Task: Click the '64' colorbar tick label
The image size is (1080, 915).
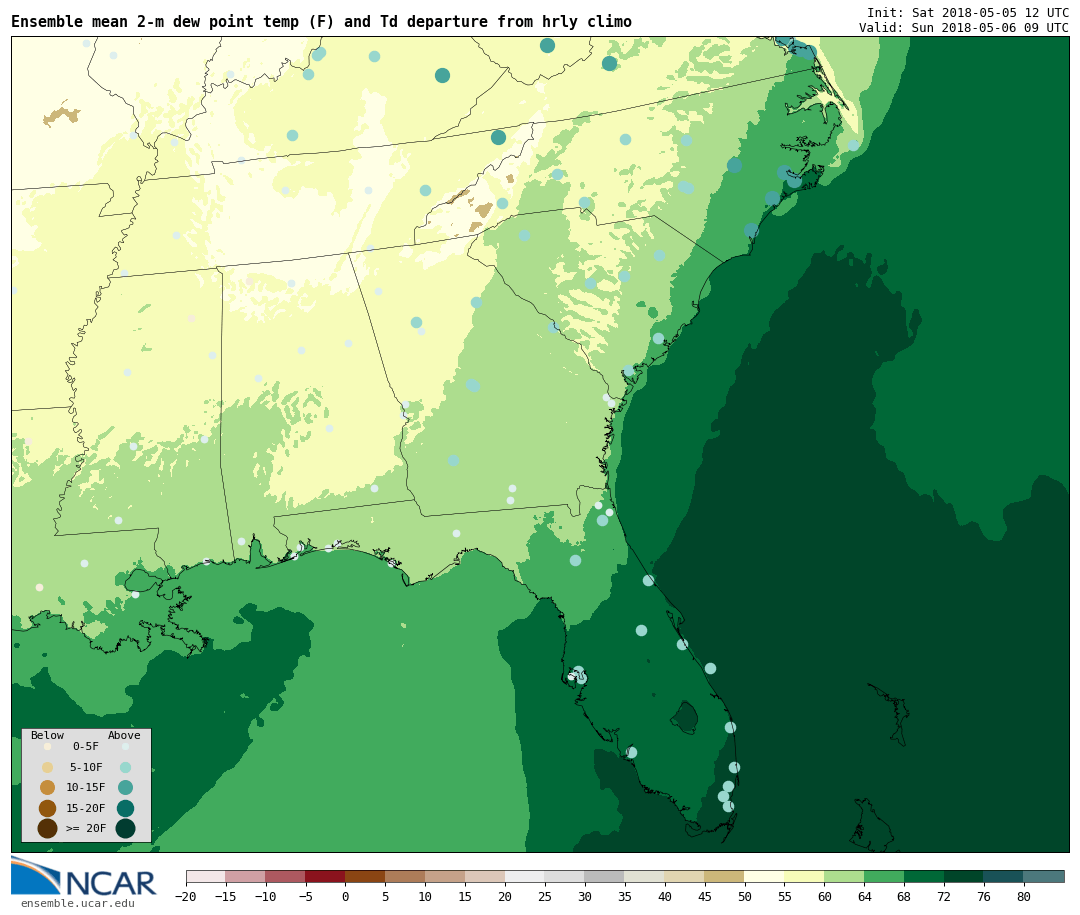Action: (x=864, y=897)
